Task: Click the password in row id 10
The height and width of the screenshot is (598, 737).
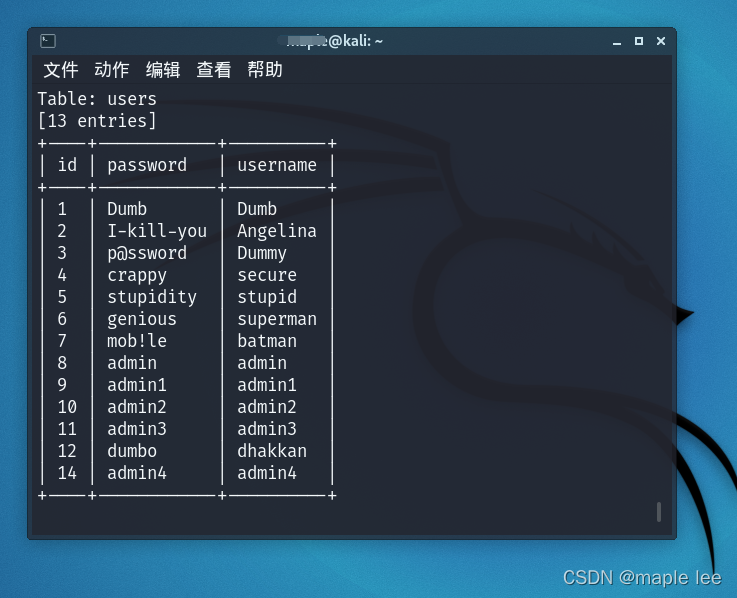Action: [x=137, y=407]
